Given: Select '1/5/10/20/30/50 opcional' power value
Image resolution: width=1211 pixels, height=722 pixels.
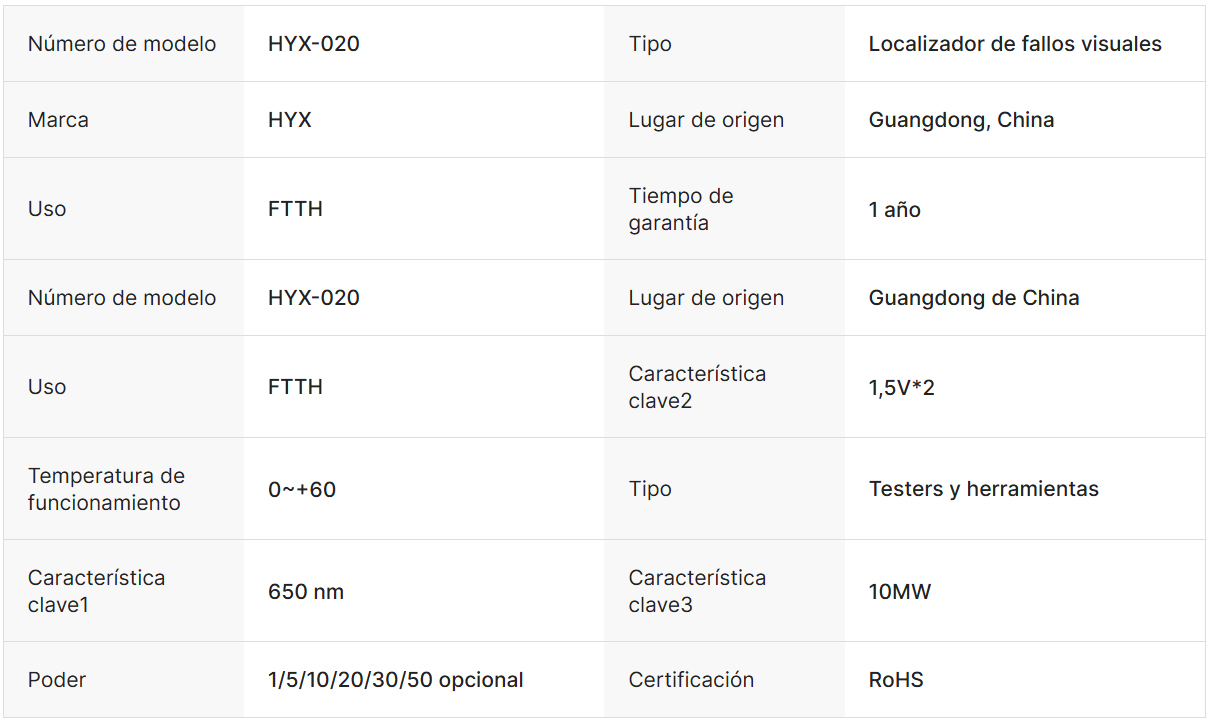Looking at the screenshot, I should pyautogui.click(x=396, y=680).
